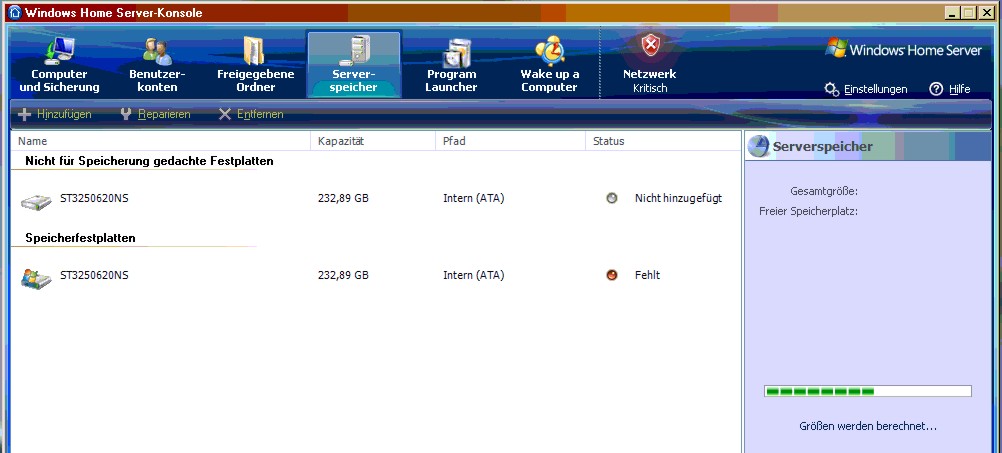Viewport: 1002px width, 453px height.
Task: Click the Windows Home Server logo
Action: coord(904,49)
